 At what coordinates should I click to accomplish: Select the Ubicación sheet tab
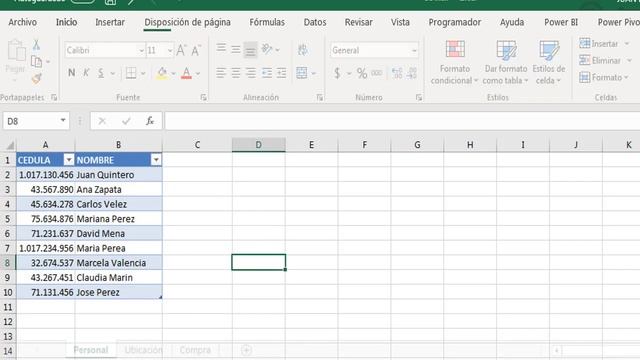coord(143,350)
